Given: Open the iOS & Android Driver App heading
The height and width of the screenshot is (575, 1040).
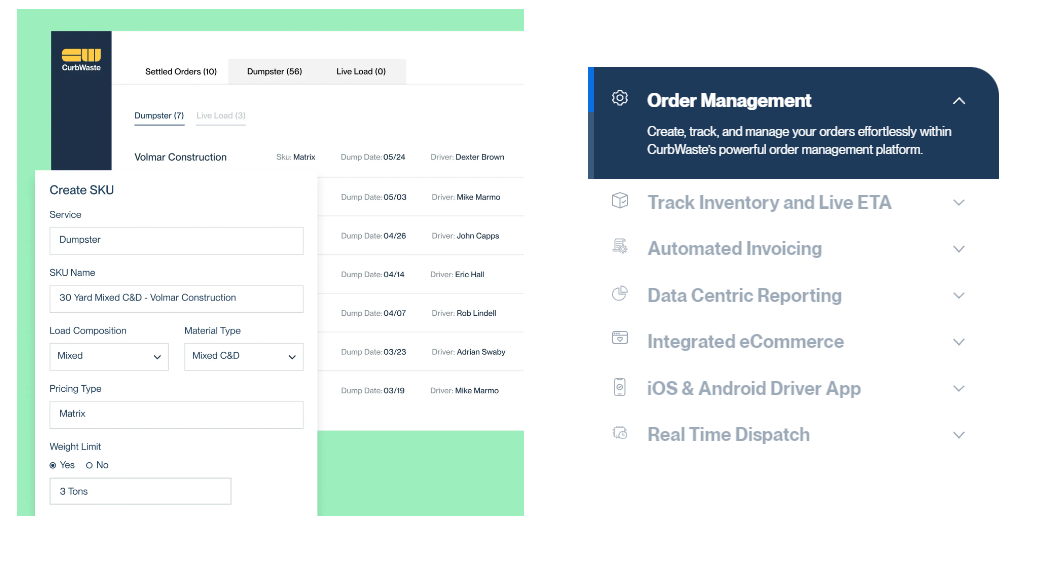Looking at the screenshot, I should click(x=754, y=388).
